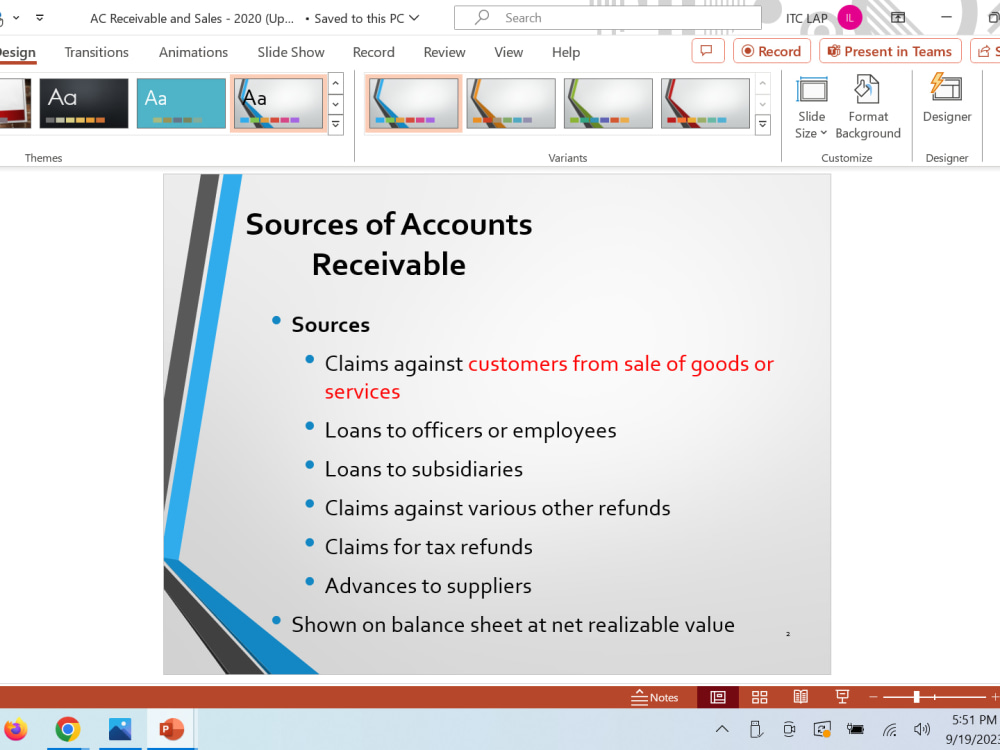Select the dark black theme thumbnail
1000x750 pixels.
coord(84,103)
